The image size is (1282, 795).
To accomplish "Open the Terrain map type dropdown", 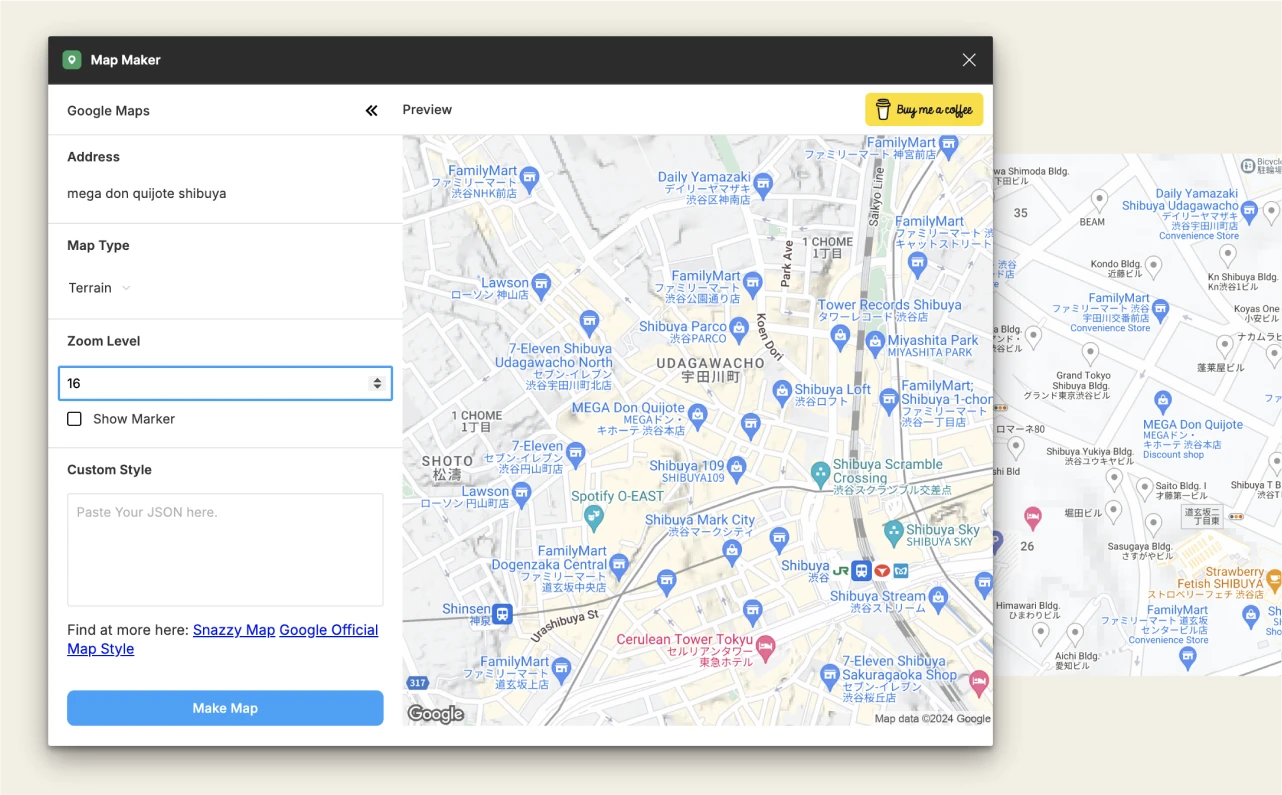I will pyautogui.click(x=99, y=288).
